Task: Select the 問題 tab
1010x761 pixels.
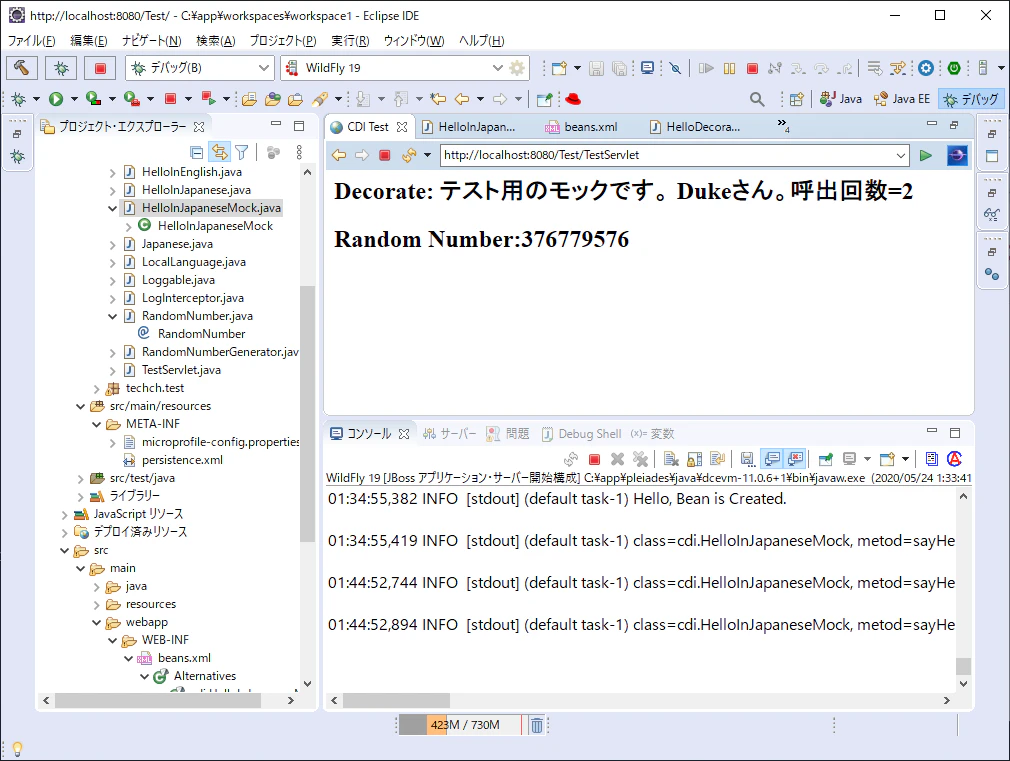Action: 508,434
